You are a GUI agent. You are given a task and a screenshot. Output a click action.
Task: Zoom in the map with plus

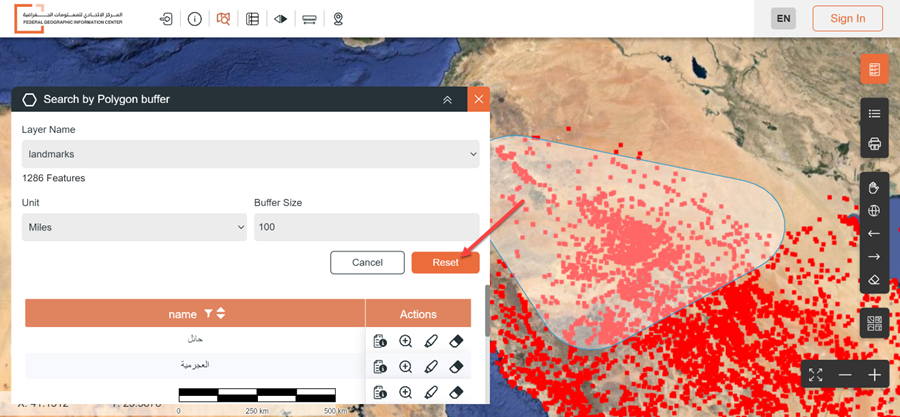point(874,375)
